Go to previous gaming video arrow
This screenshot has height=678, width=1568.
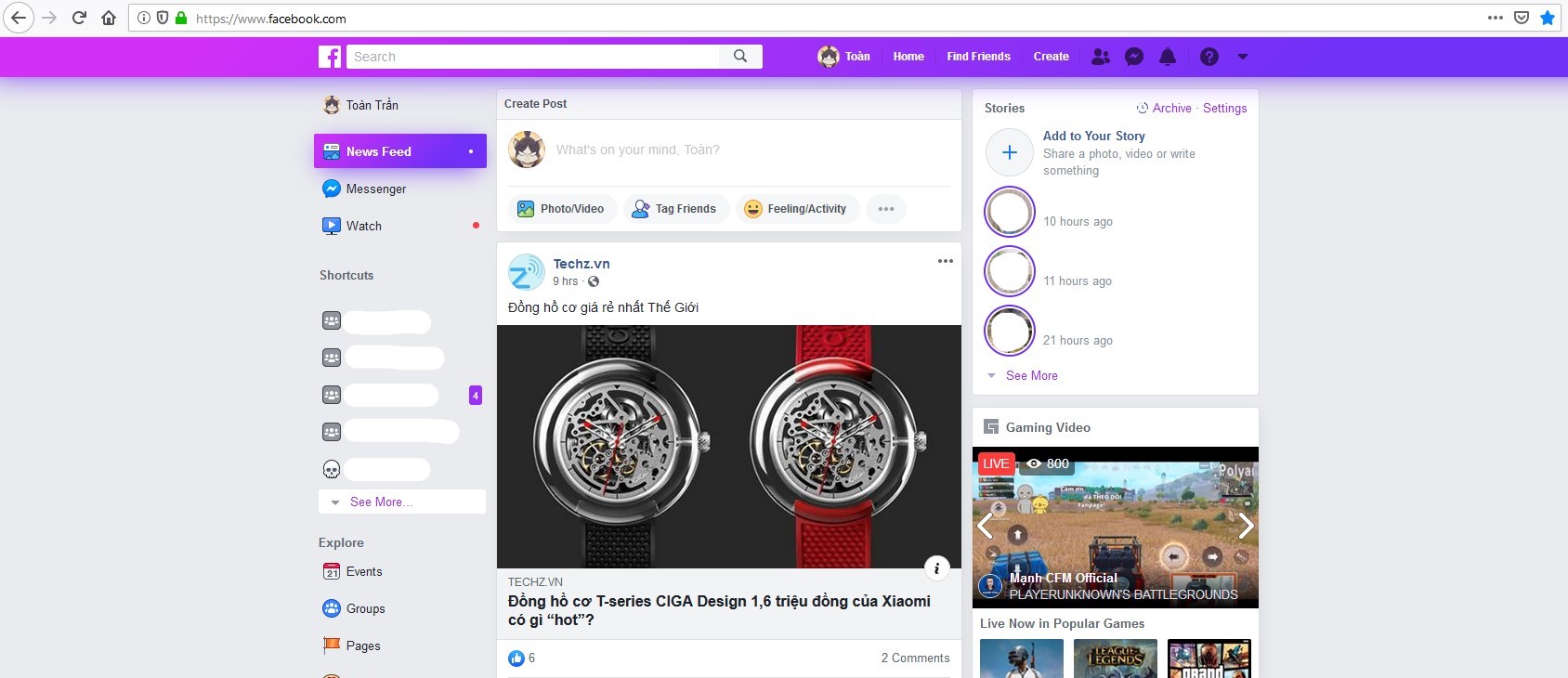point(986,527)
